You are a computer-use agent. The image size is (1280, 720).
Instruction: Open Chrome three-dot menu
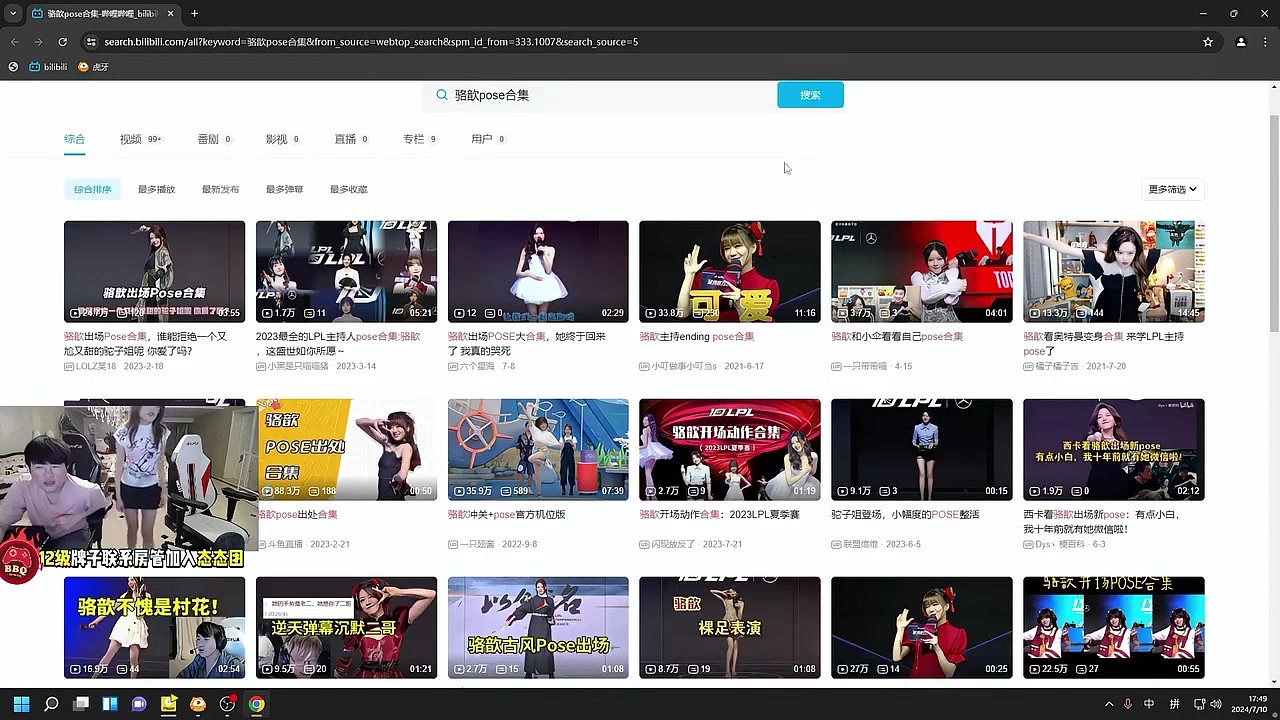click(1265, 42)
